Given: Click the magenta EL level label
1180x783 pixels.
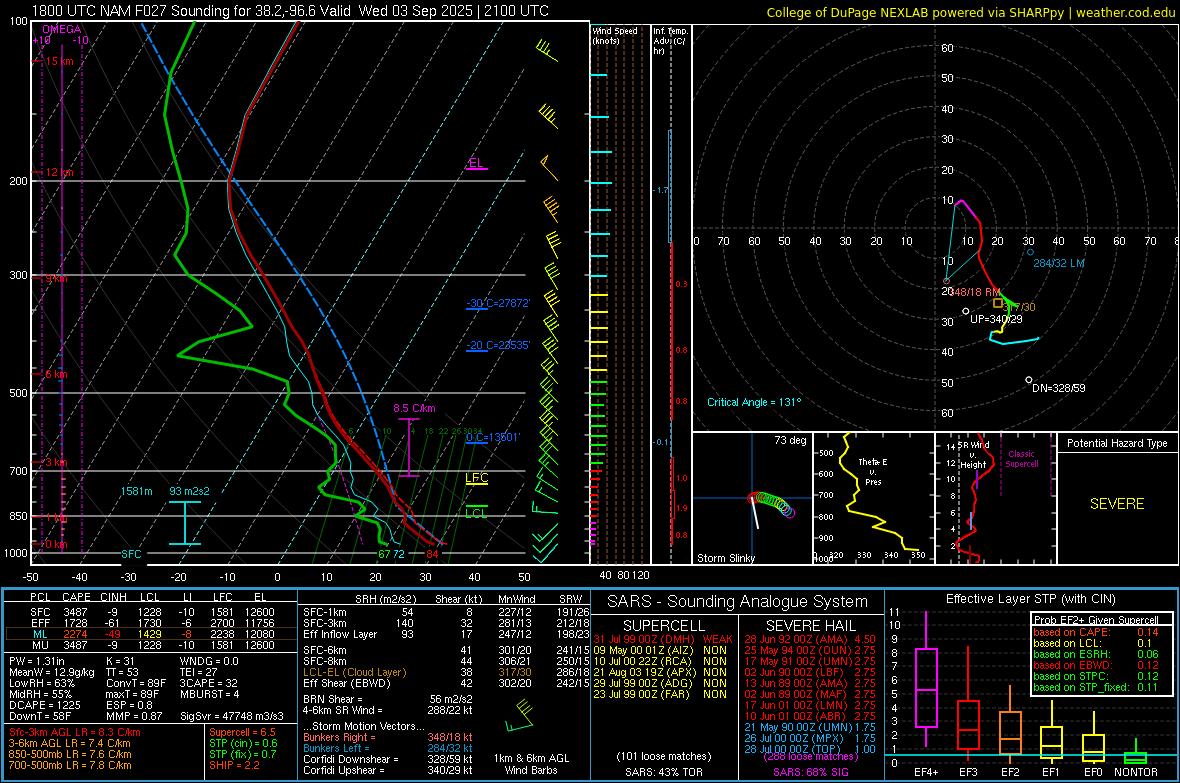Looking at the screenshot, I should coord(476,163).
